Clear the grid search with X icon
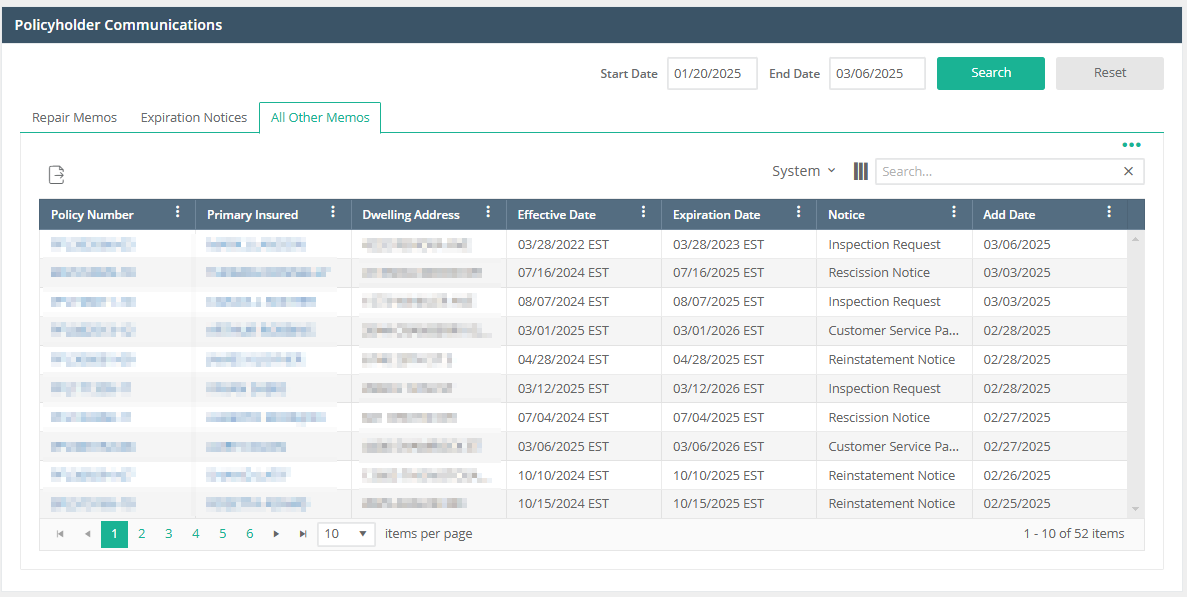Screen dimensions: 1187x597 1128,171
